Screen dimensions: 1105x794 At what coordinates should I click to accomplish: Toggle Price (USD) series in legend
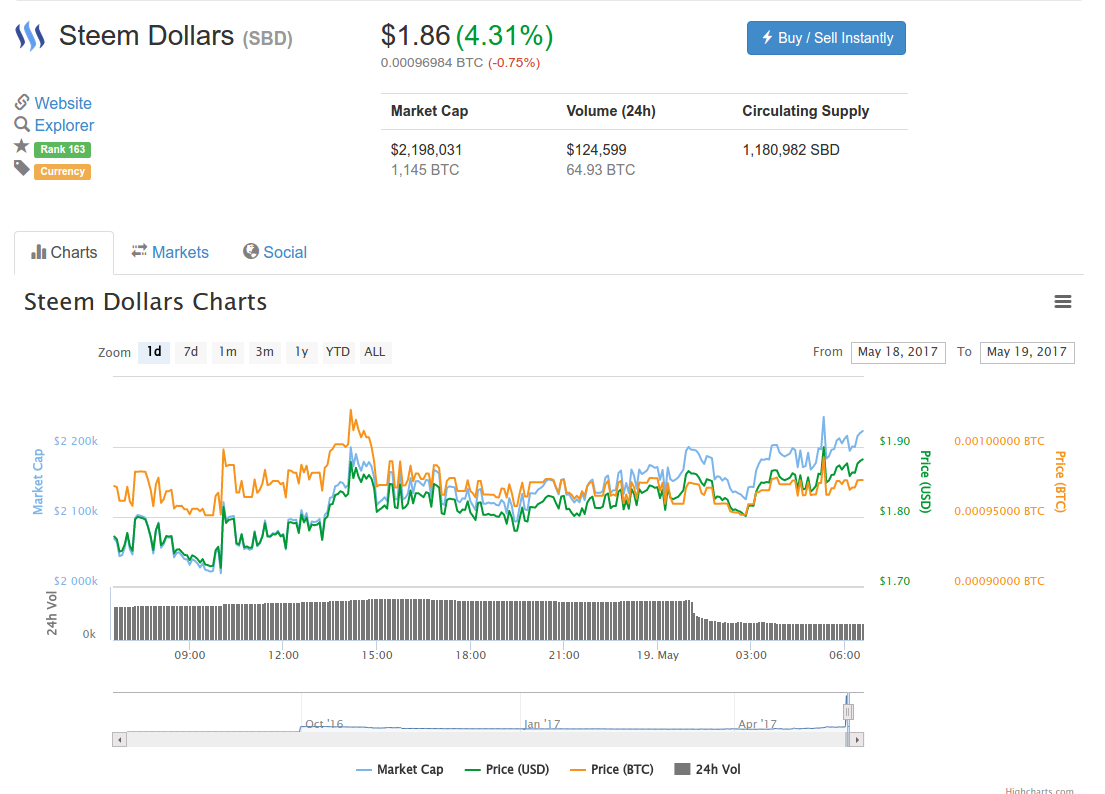pyautogui.click(x=507, y=769)
